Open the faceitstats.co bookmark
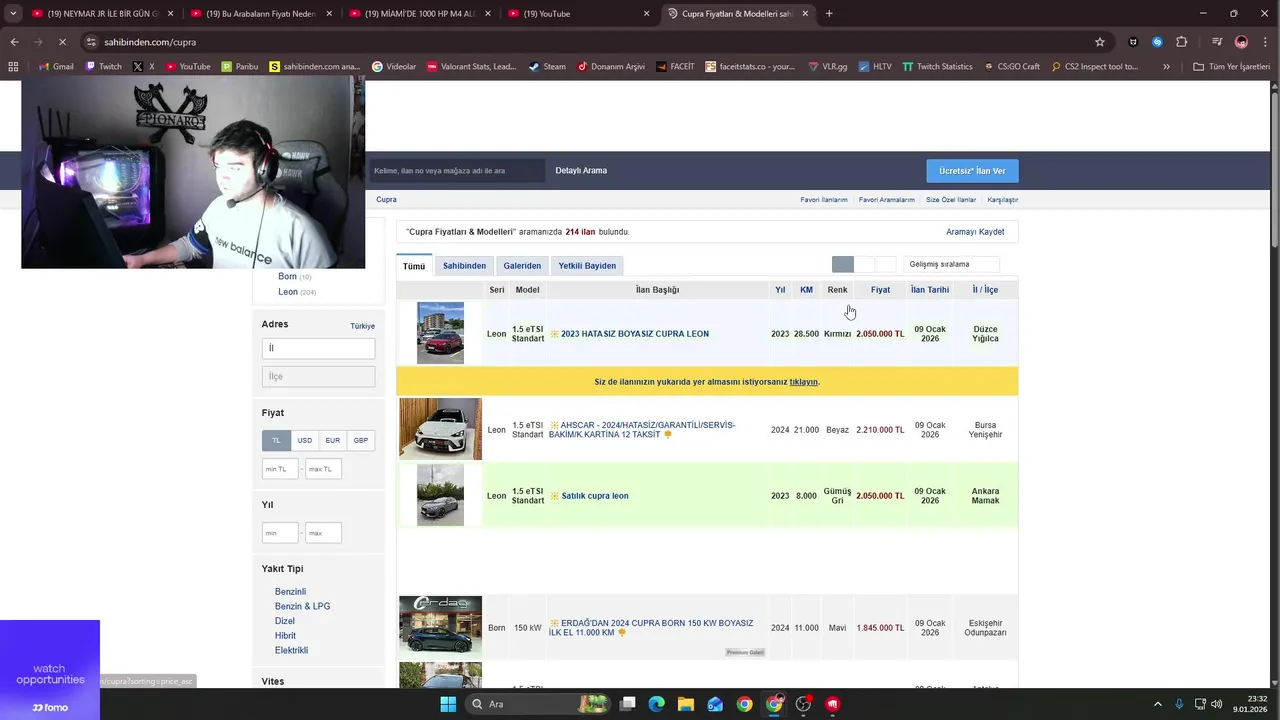The image size is (1280, 720). (x=750, y=67)
